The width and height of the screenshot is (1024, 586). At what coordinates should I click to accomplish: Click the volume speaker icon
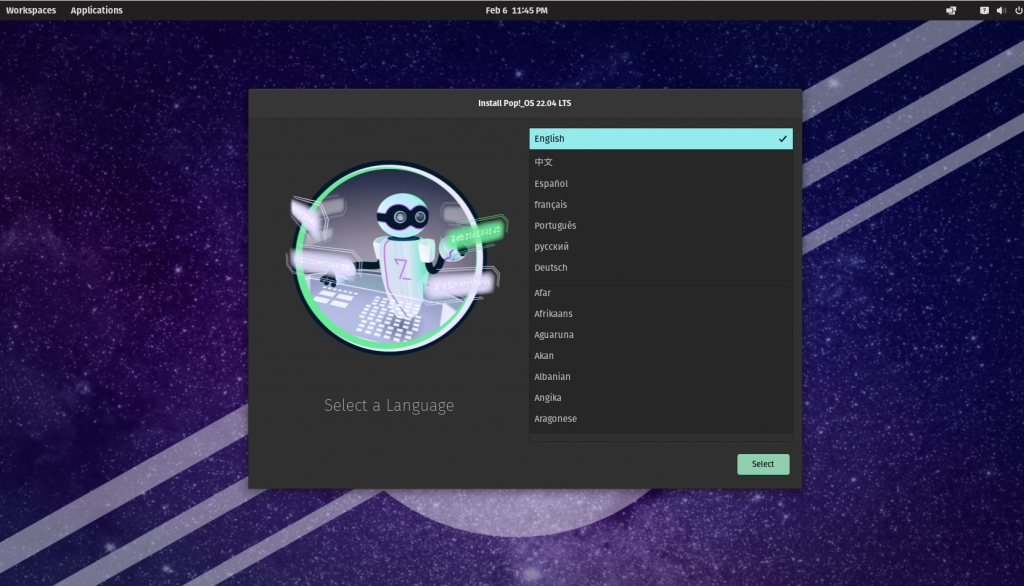click(1000, 10)
